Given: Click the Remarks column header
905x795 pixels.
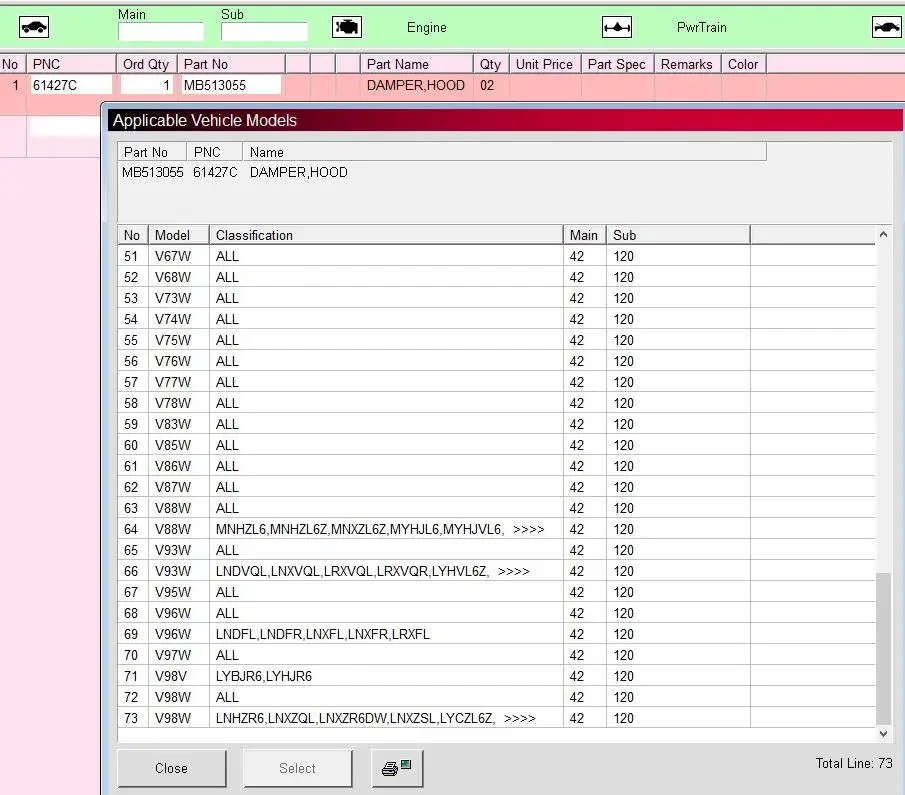Looking at the screenshot, I should (x=687, y=64).
